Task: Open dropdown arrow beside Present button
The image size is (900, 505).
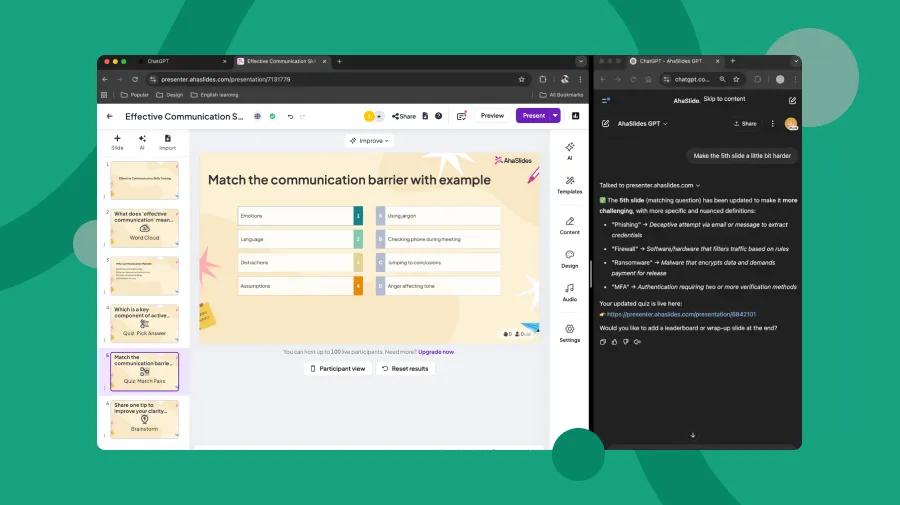Action: (x=555, y=116)
